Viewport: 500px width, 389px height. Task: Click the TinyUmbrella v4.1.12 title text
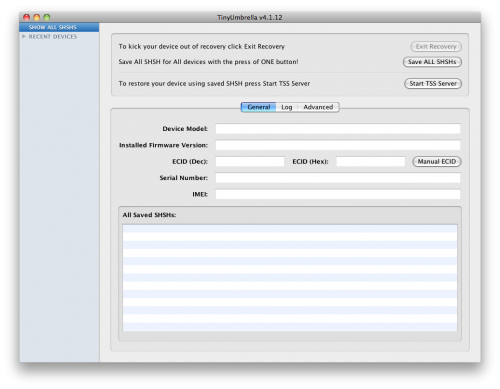point(250,17)
